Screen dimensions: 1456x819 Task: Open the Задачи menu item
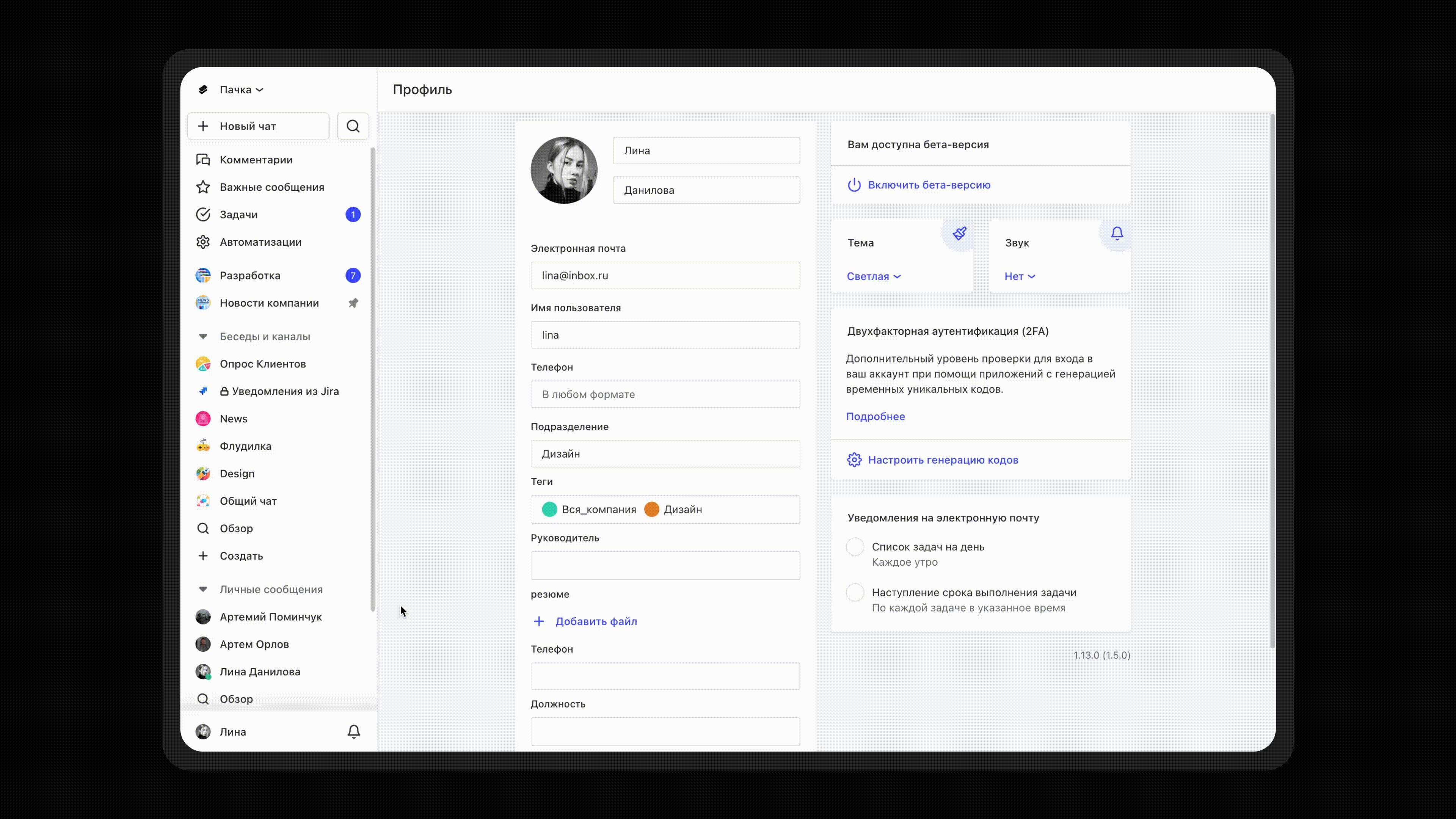(238, 215)
